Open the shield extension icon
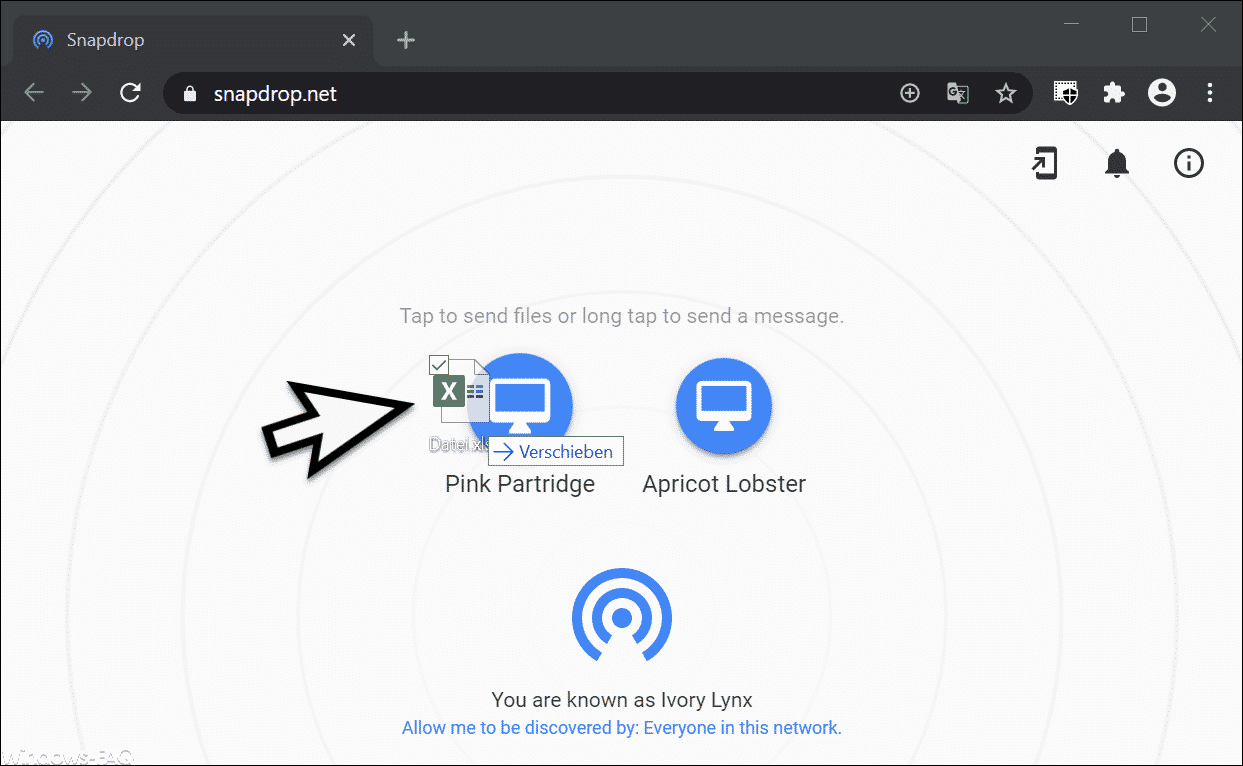 [x=1066, y=93]
